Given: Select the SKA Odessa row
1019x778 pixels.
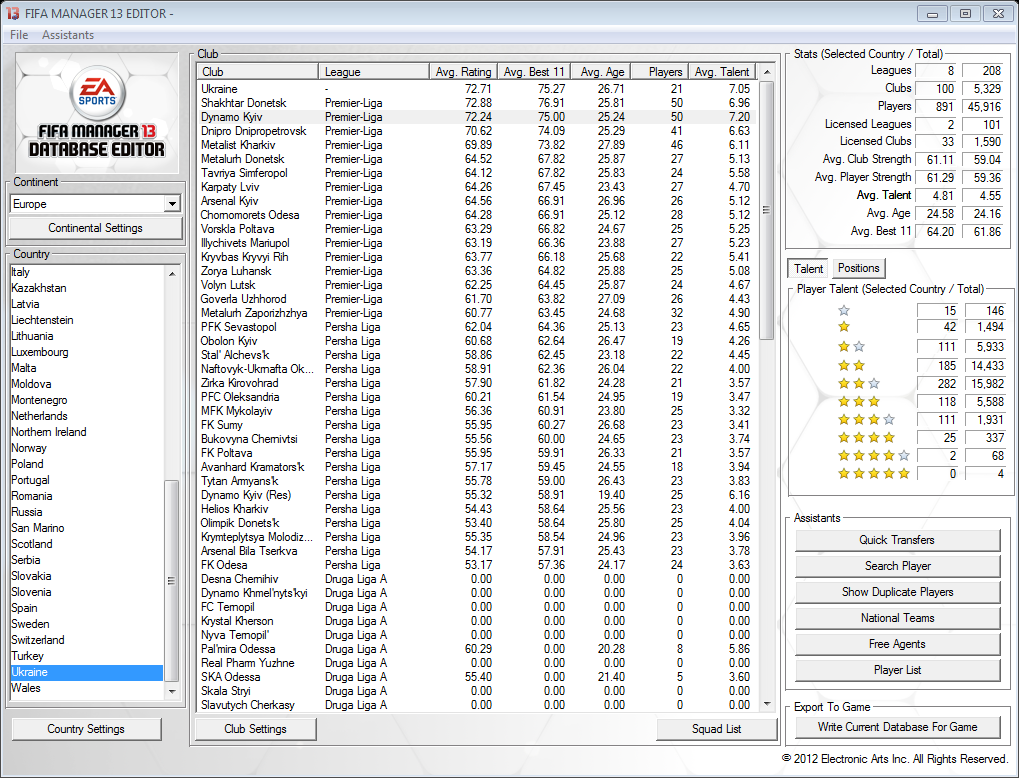Looking at the screenshot, I should (x=478, y=677).
